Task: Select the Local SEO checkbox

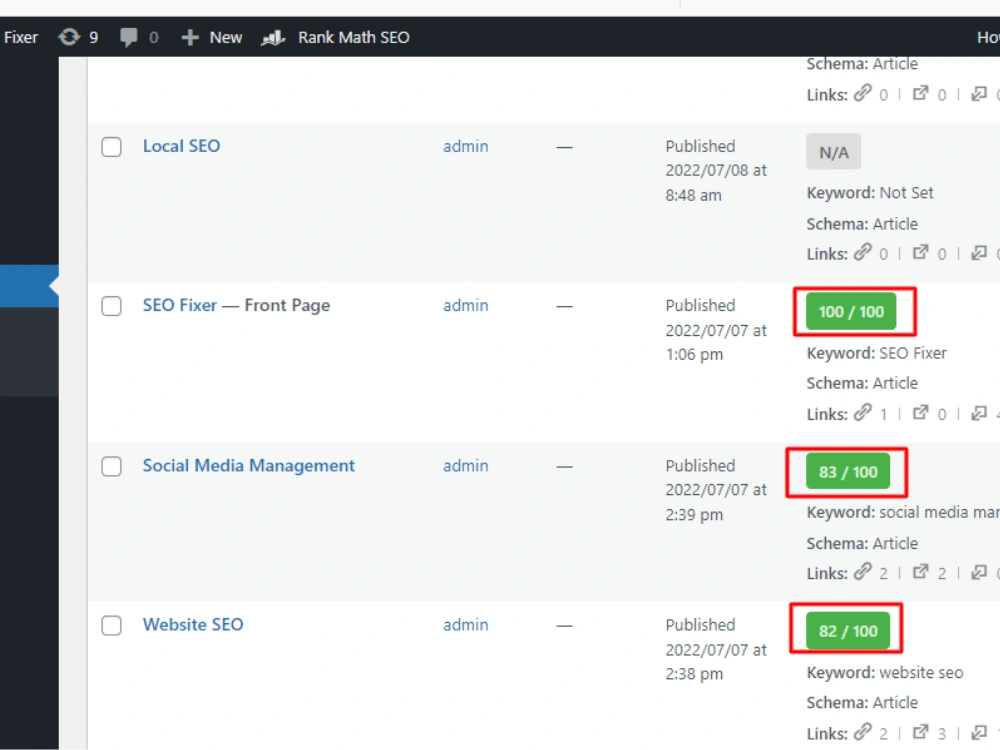Action: (x=112, y=147)
